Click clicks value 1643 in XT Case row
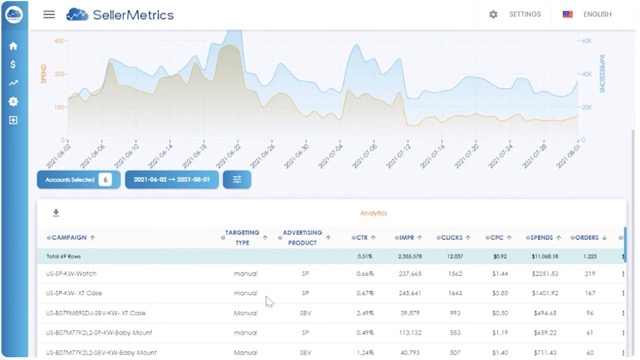This screenshot has height=360, width=640. coord(455,293)
